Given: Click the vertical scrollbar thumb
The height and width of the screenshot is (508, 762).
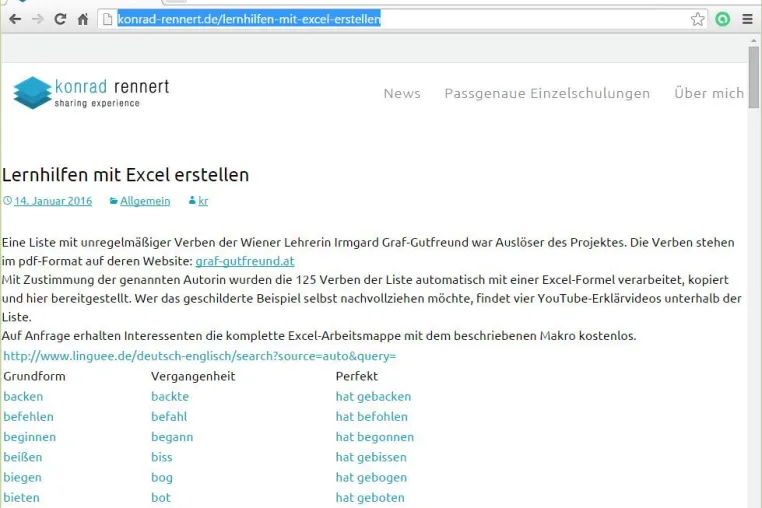Looking at the screenshot, I should 754,77.
